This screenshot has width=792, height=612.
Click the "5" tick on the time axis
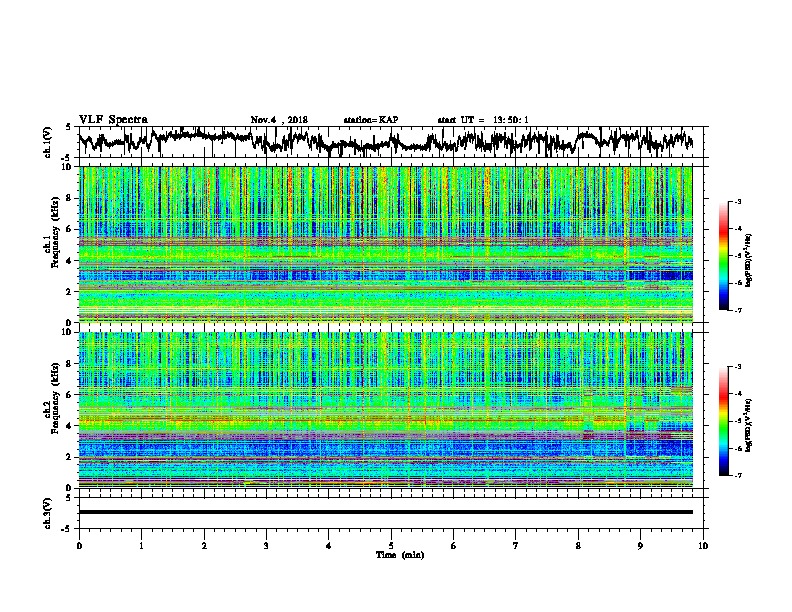coord(391,546)
